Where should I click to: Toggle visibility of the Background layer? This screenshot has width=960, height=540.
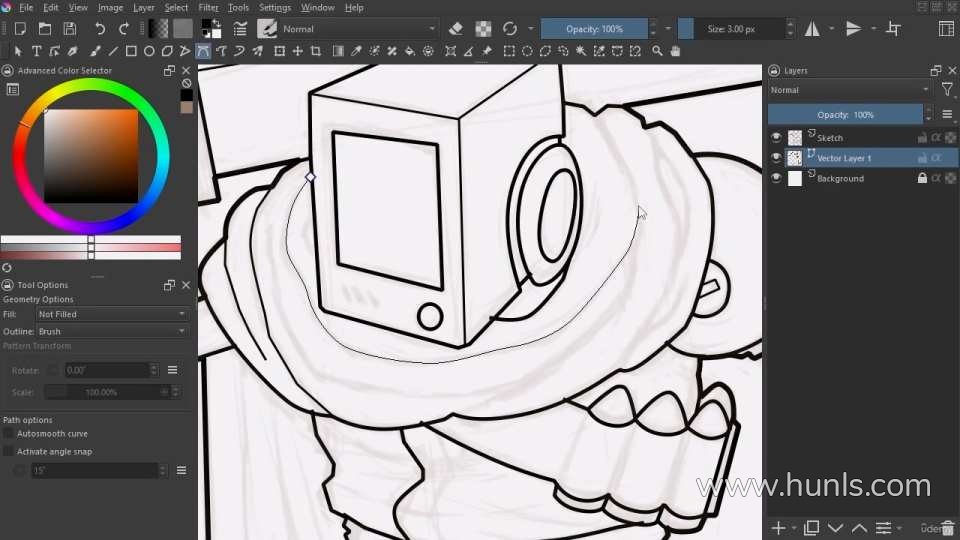coord(775,178)
